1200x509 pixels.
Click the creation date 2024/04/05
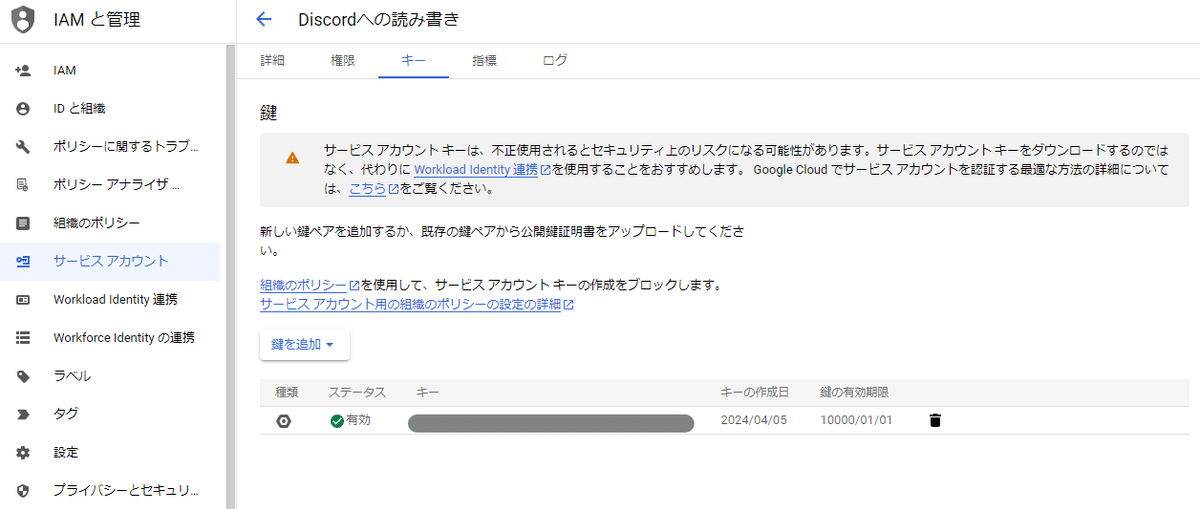pos(754,420)
